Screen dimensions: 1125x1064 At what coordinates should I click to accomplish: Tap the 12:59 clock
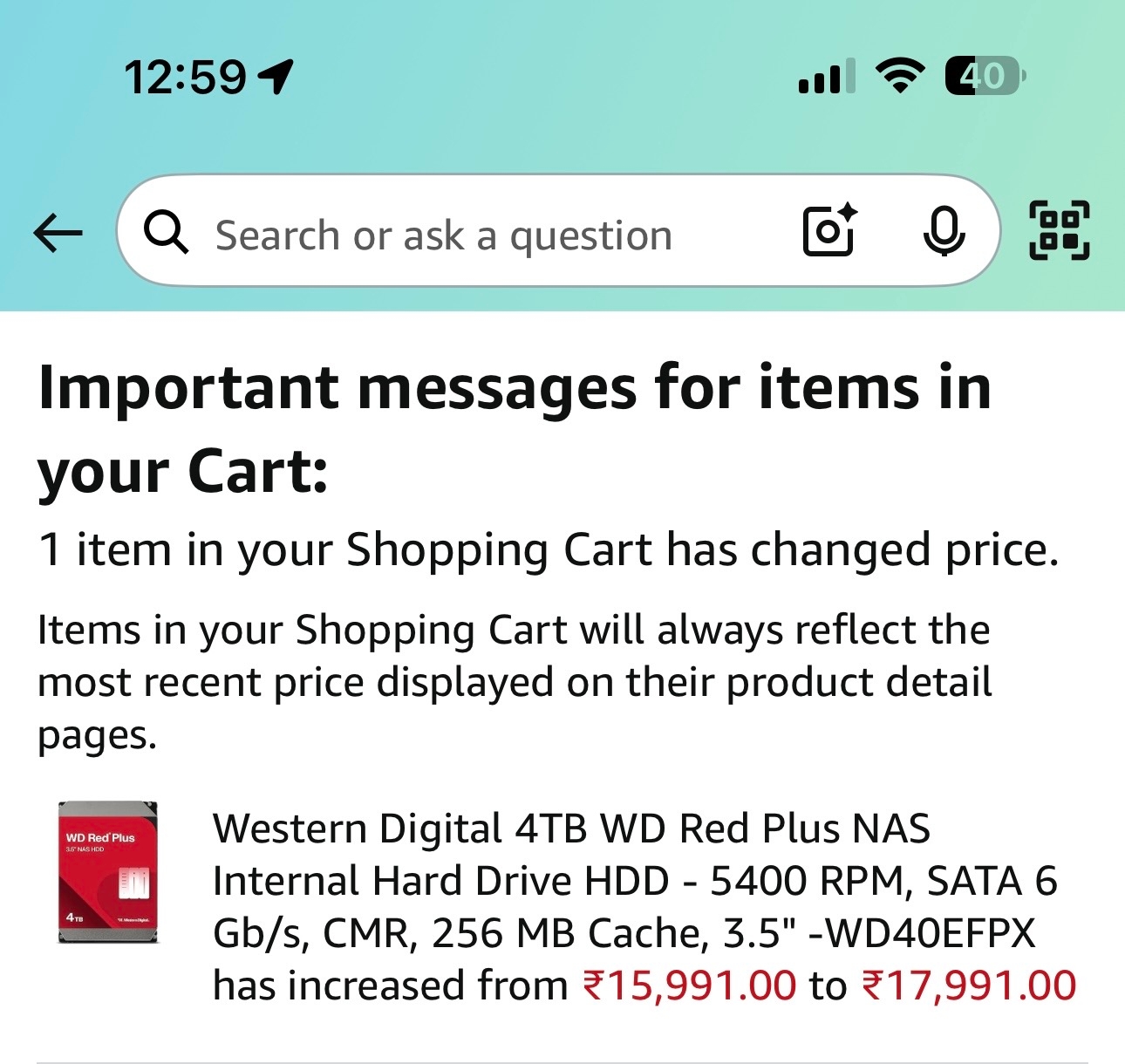185,77
